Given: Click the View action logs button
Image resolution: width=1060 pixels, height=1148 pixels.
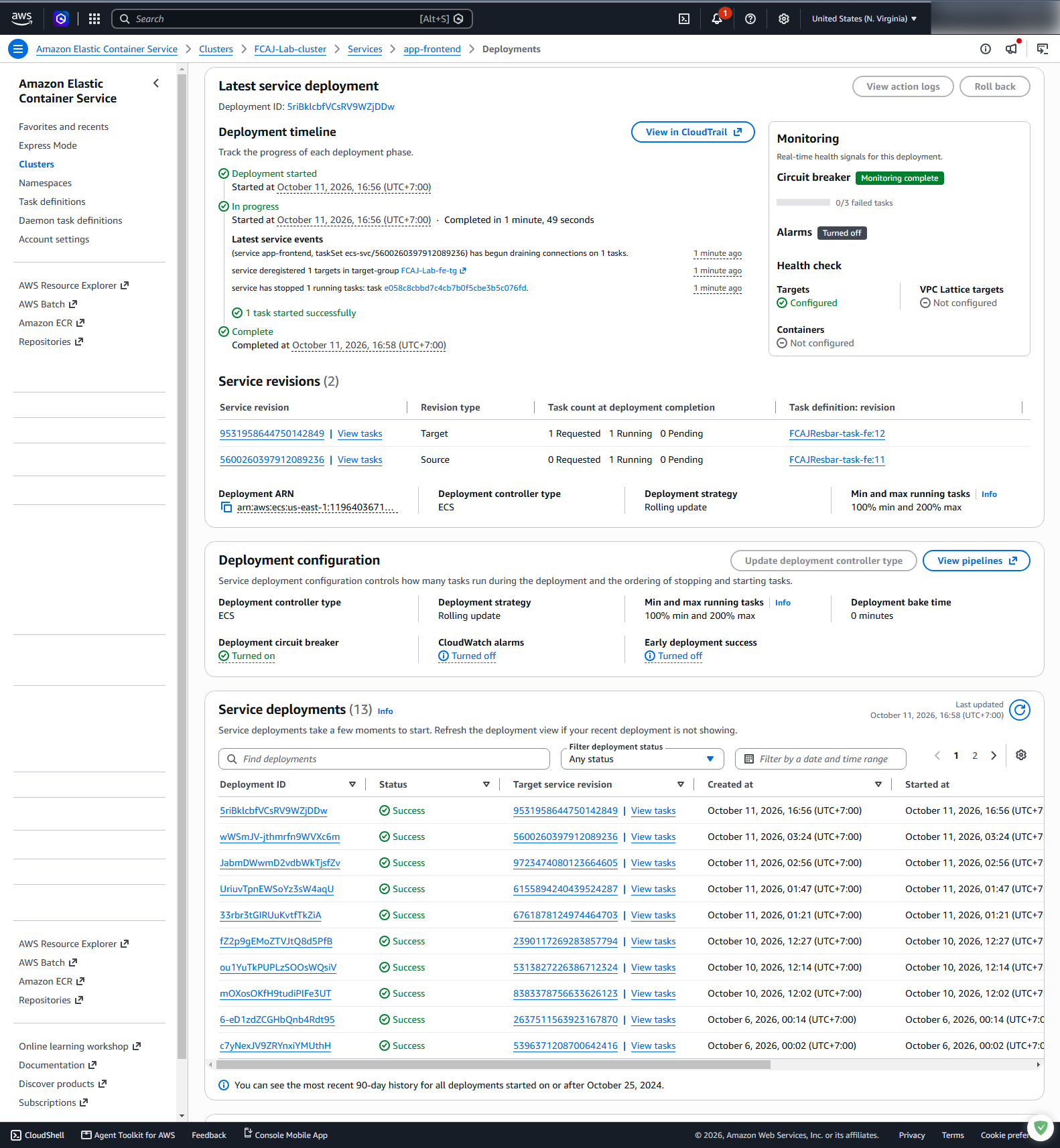Looking at the screenshot, I should tap(903, 86).
